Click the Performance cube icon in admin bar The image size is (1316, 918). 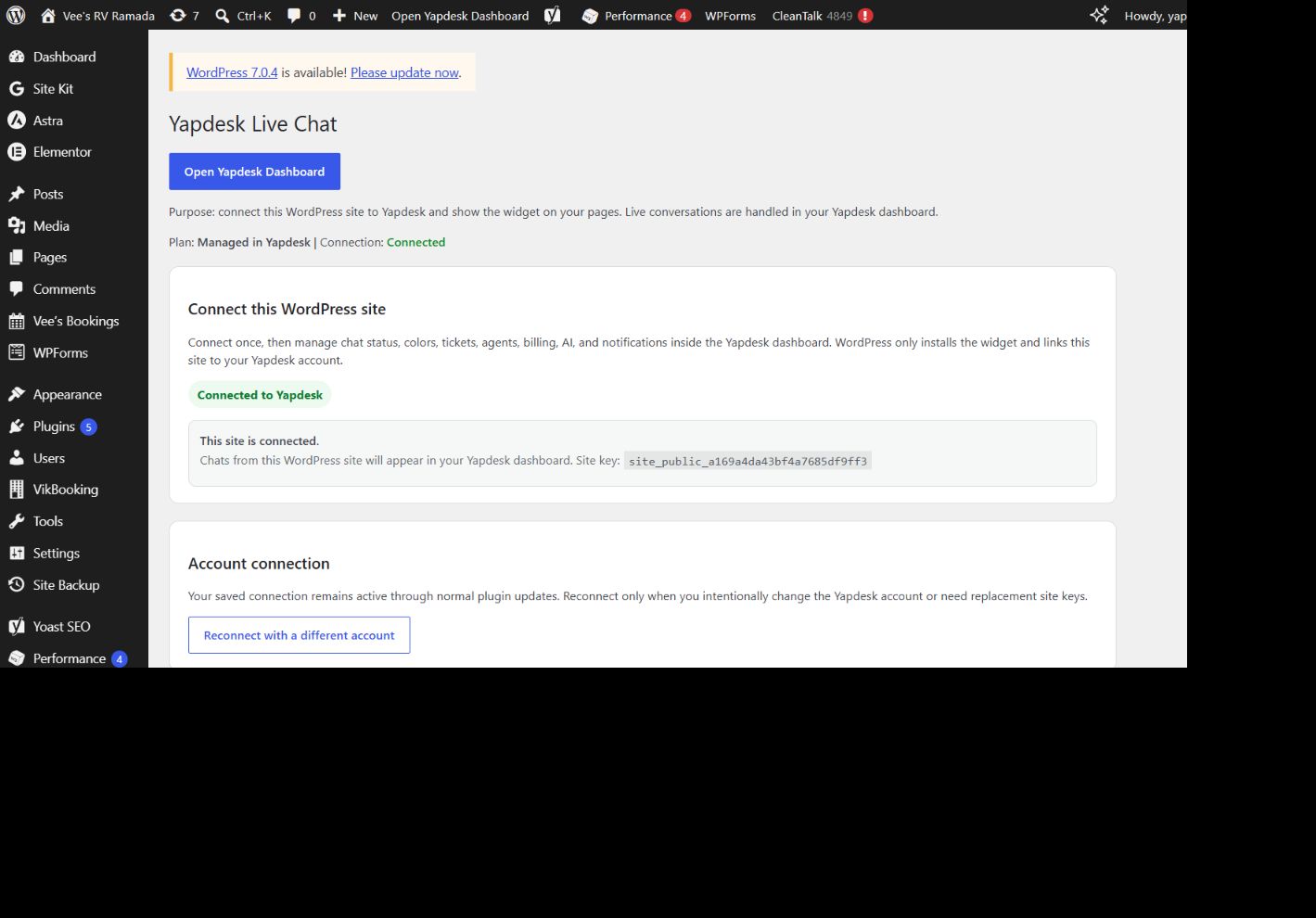[590, 16]
